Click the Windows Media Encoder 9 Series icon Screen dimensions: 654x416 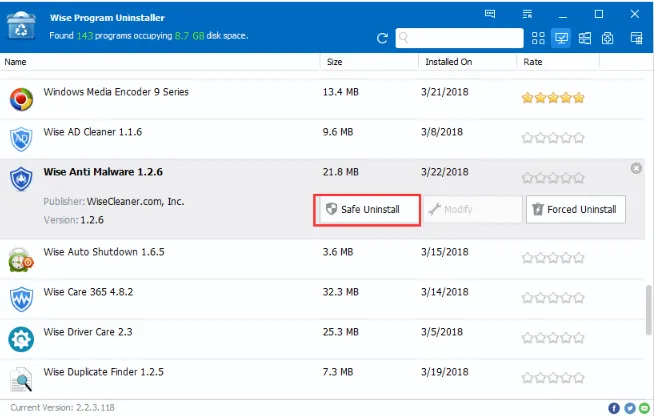(x=21, y=99)
